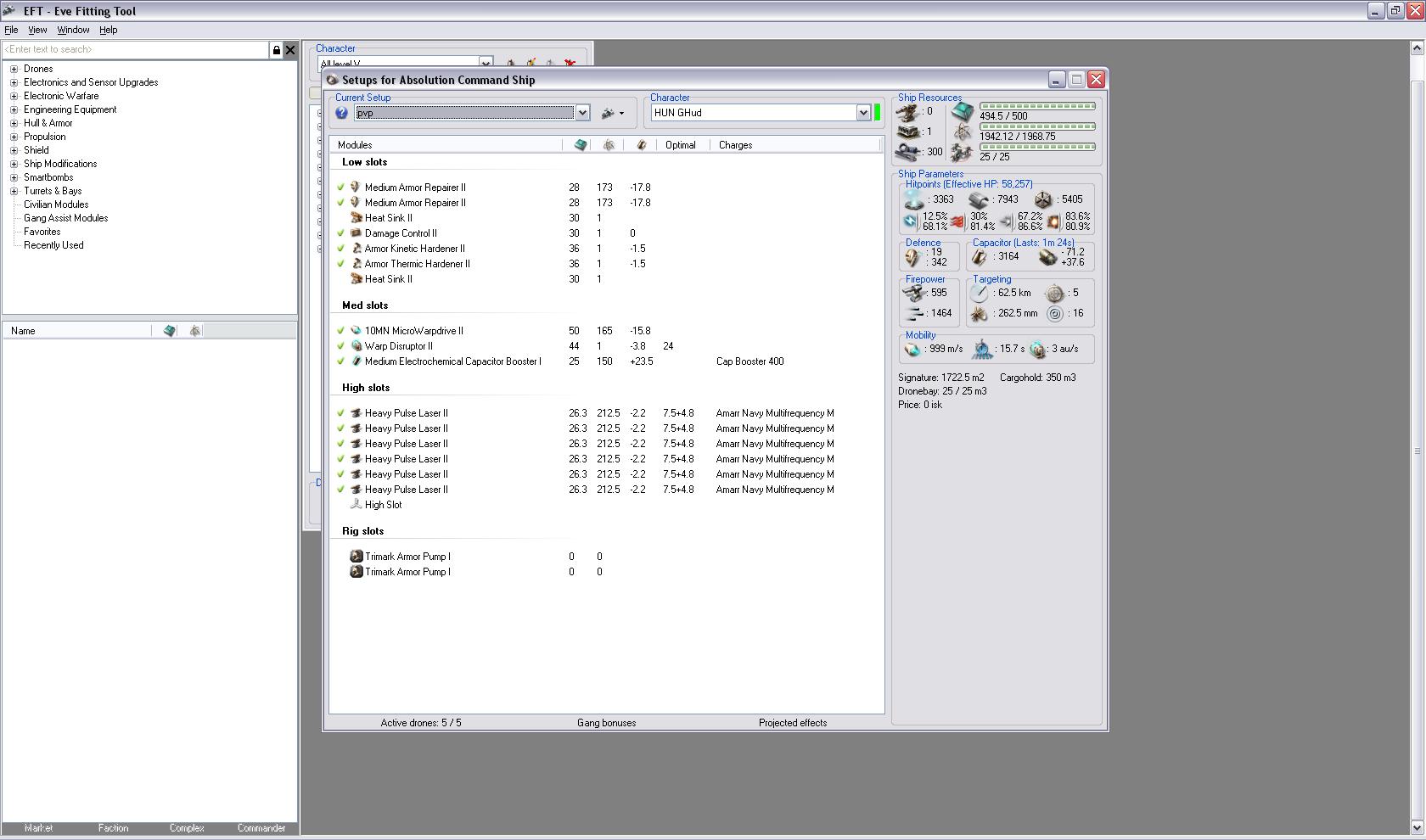1426x840 pixels.
Task: Click the Warp Disruptor II module icon
Action: tap(356, 346)
